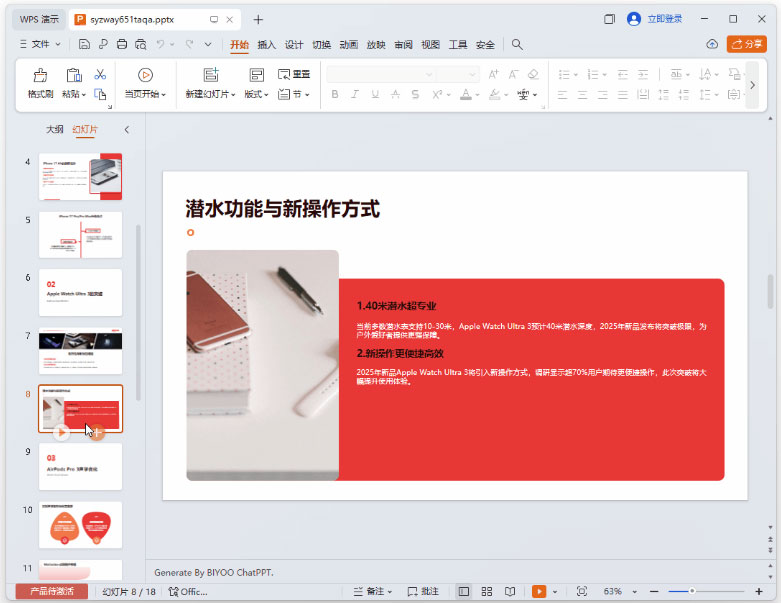Viewport: 781px width, 604px height.
Task: Switch to the Outline (大纲) tab
Action: pyautogui.click(x=54, y=129)
